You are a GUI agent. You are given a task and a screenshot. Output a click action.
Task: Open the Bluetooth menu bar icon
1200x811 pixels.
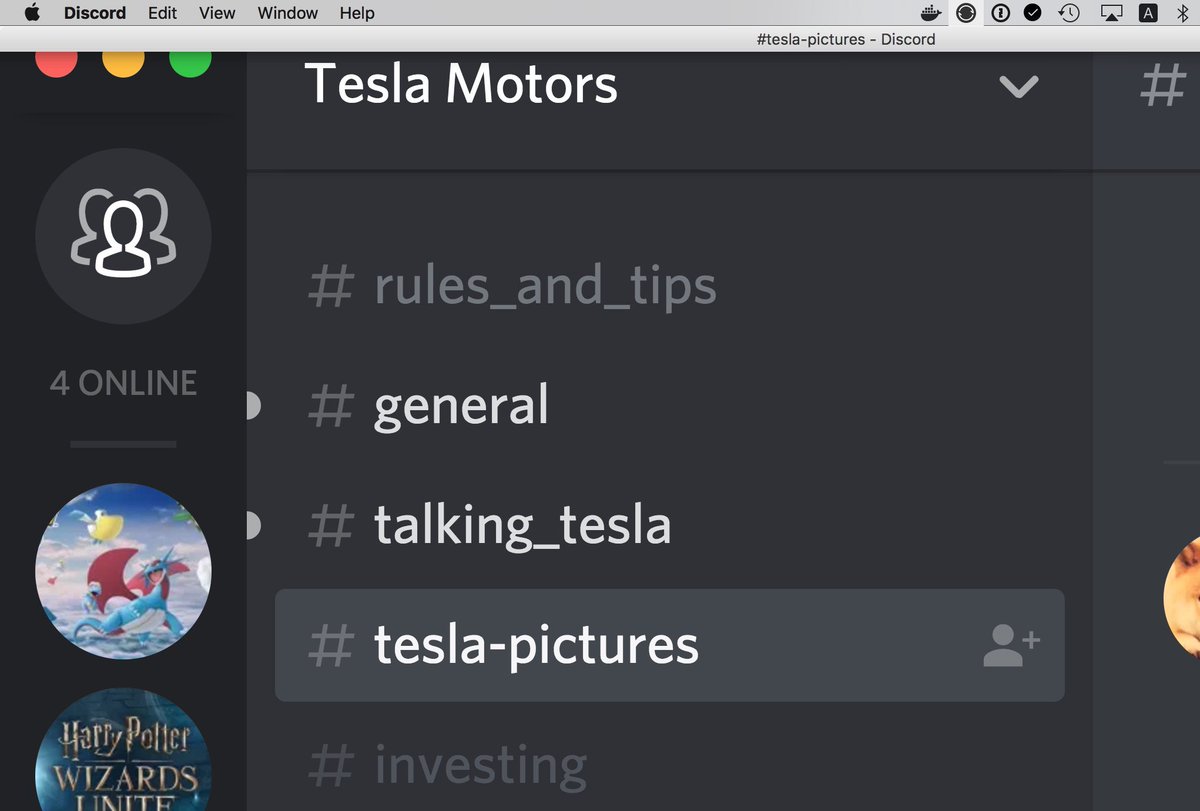click(1182, 13)
